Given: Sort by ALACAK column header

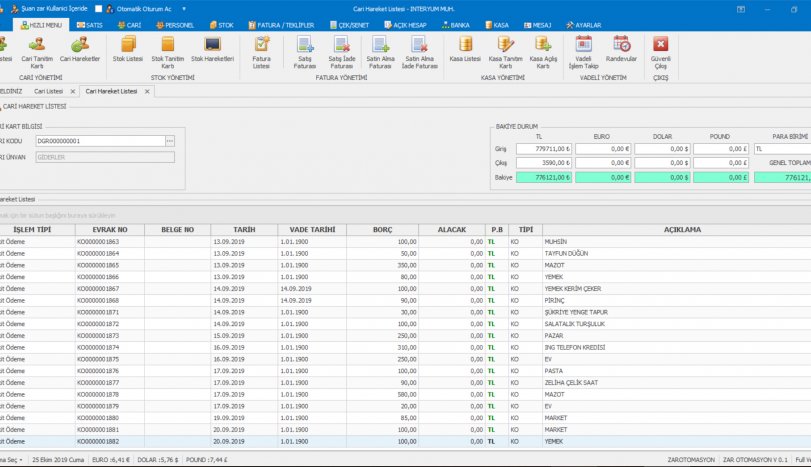Looking at the screenshot, I should 452,230.
